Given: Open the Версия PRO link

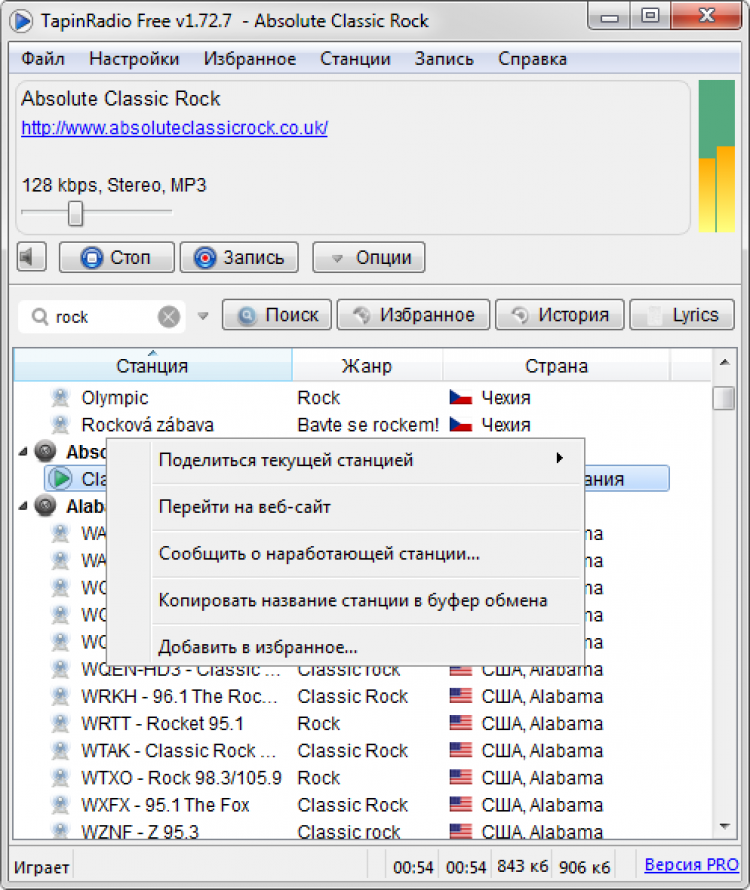Looking at the screenshot, I should tap(692, 864).
